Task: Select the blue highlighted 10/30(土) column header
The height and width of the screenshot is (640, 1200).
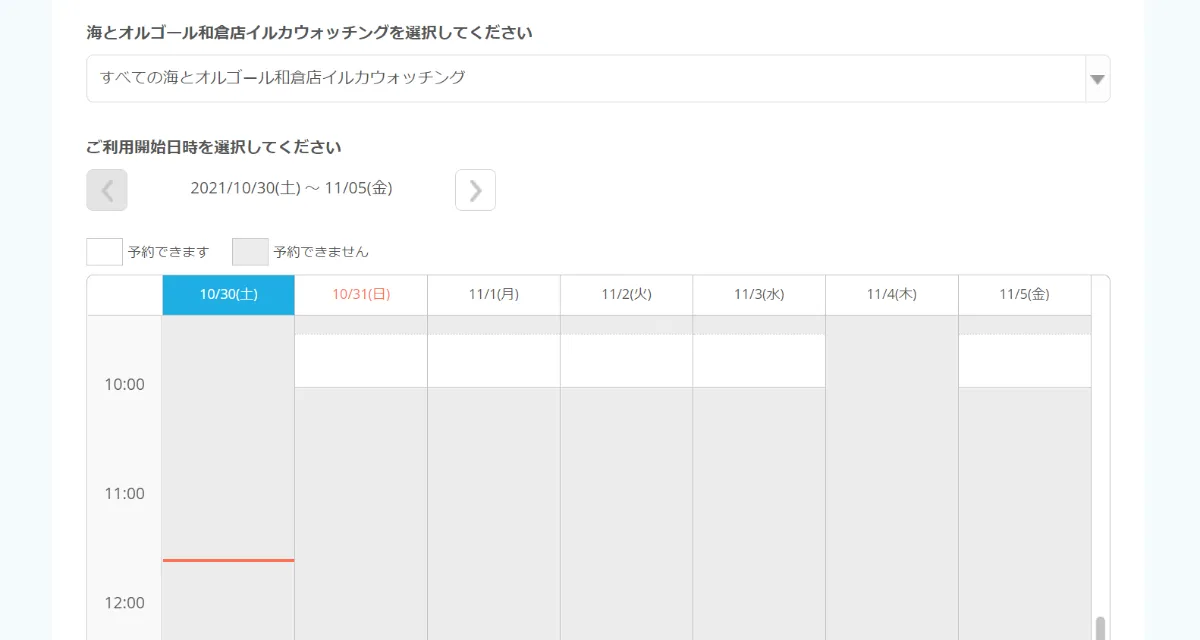Action: (x=228, y=294)
